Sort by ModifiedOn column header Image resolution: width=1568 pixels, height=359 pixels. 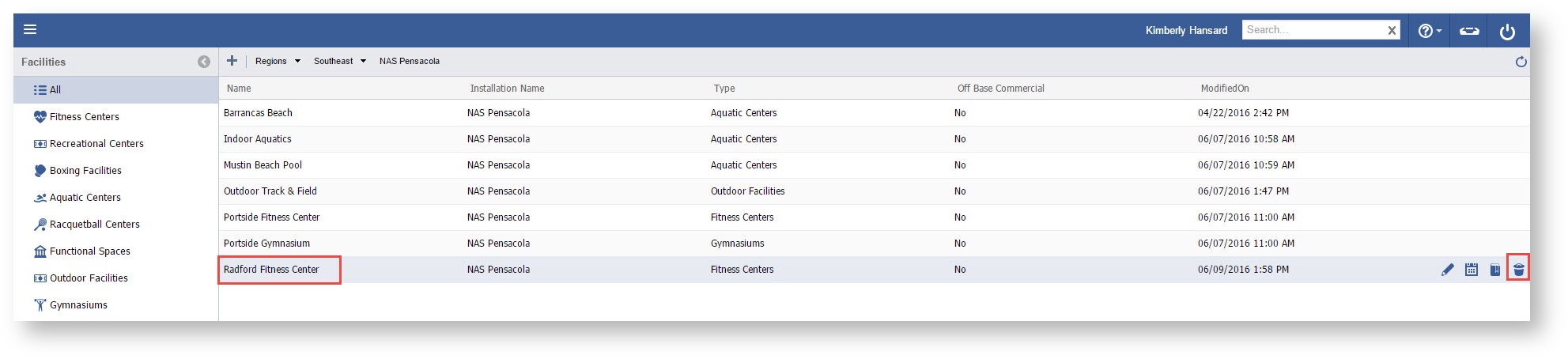[x=1224, y=89]
